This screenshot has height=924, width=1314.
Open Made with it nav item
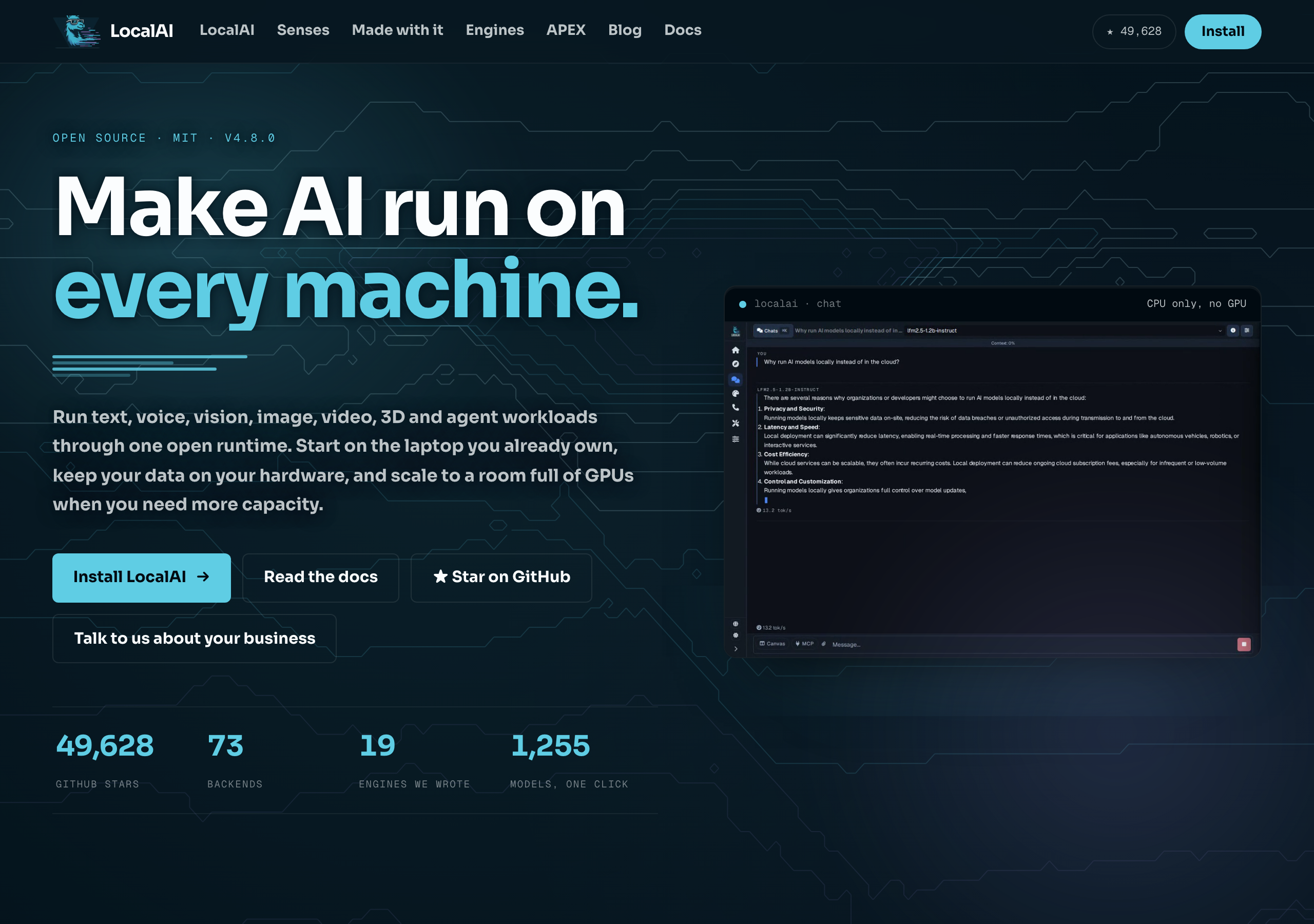[x=397, y=30]
